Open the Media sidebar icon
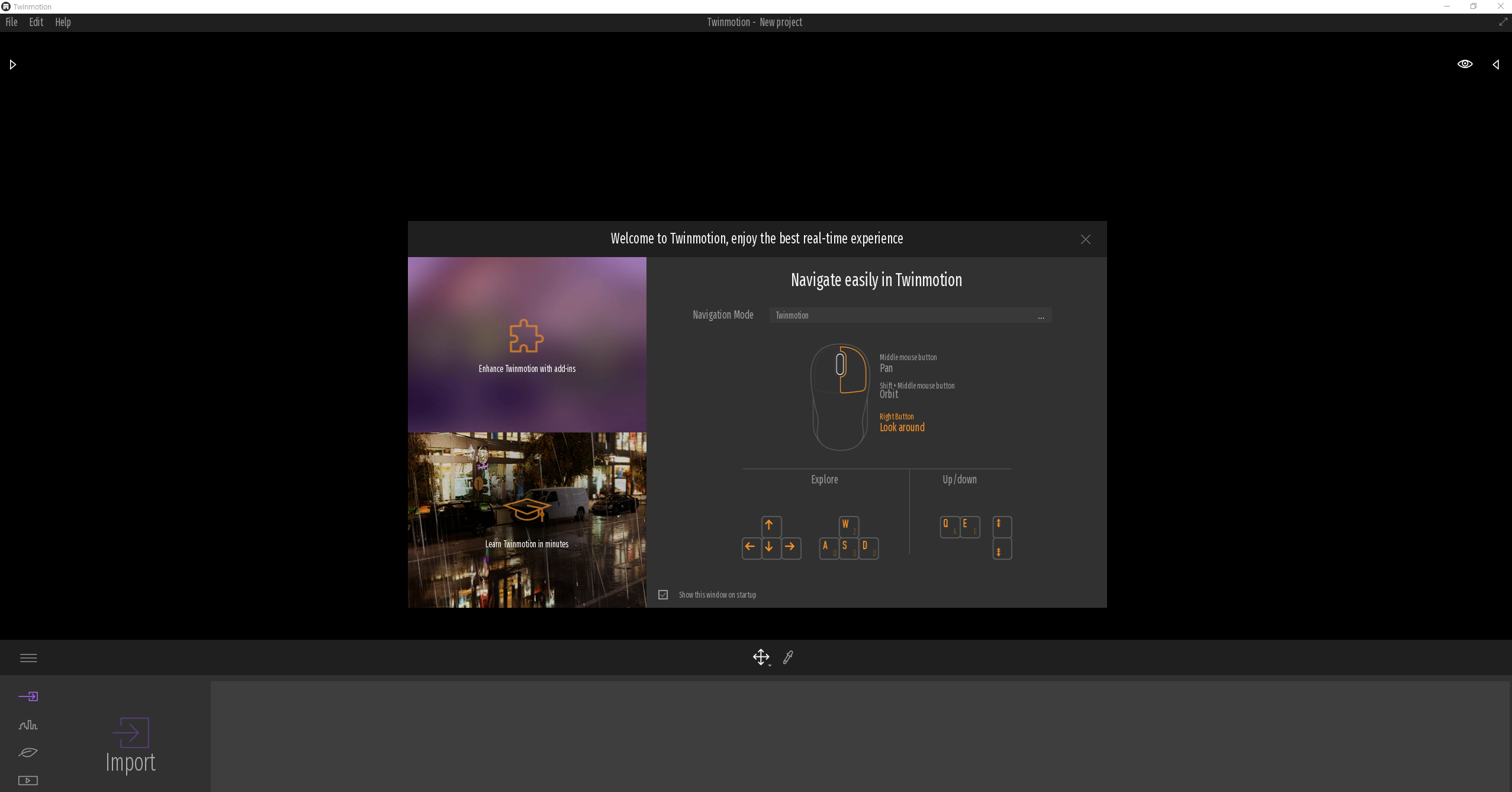The height and width of the screenshot is (792, 1512). point(28,780)
